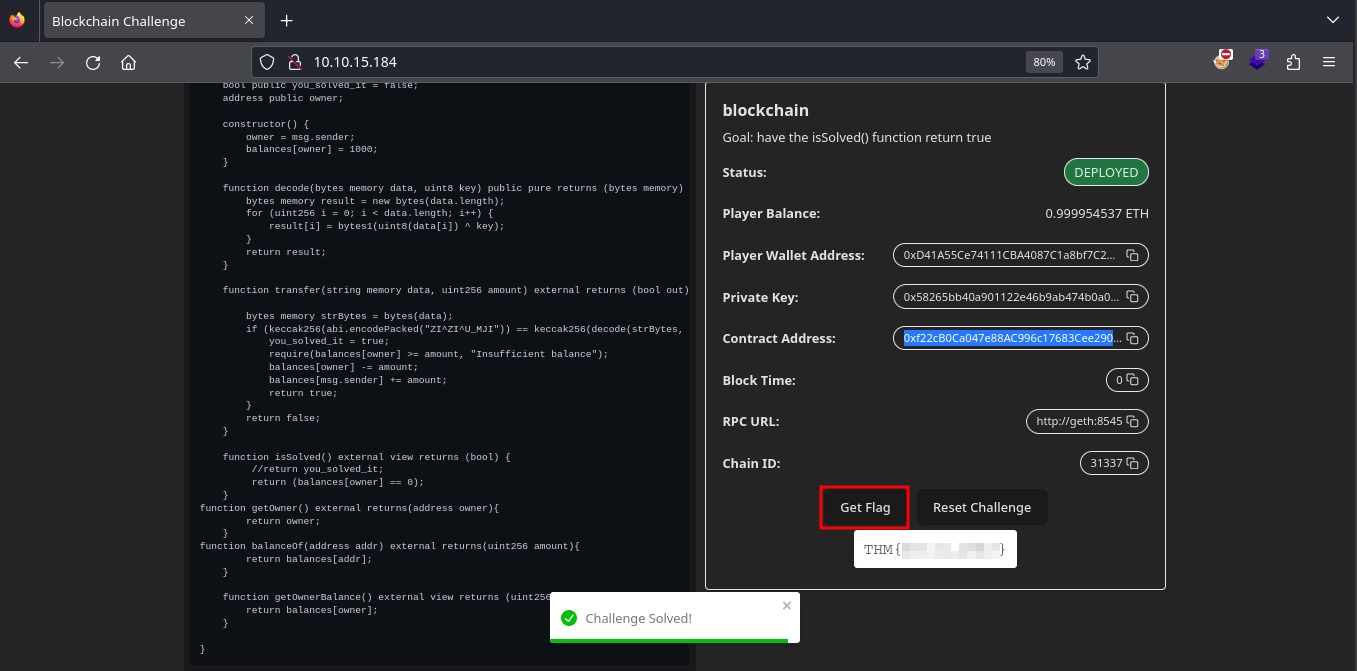Expand the list all tabs chevron
The width and height of the screenshot is (1357, 671).
[x=1332, y=20]
